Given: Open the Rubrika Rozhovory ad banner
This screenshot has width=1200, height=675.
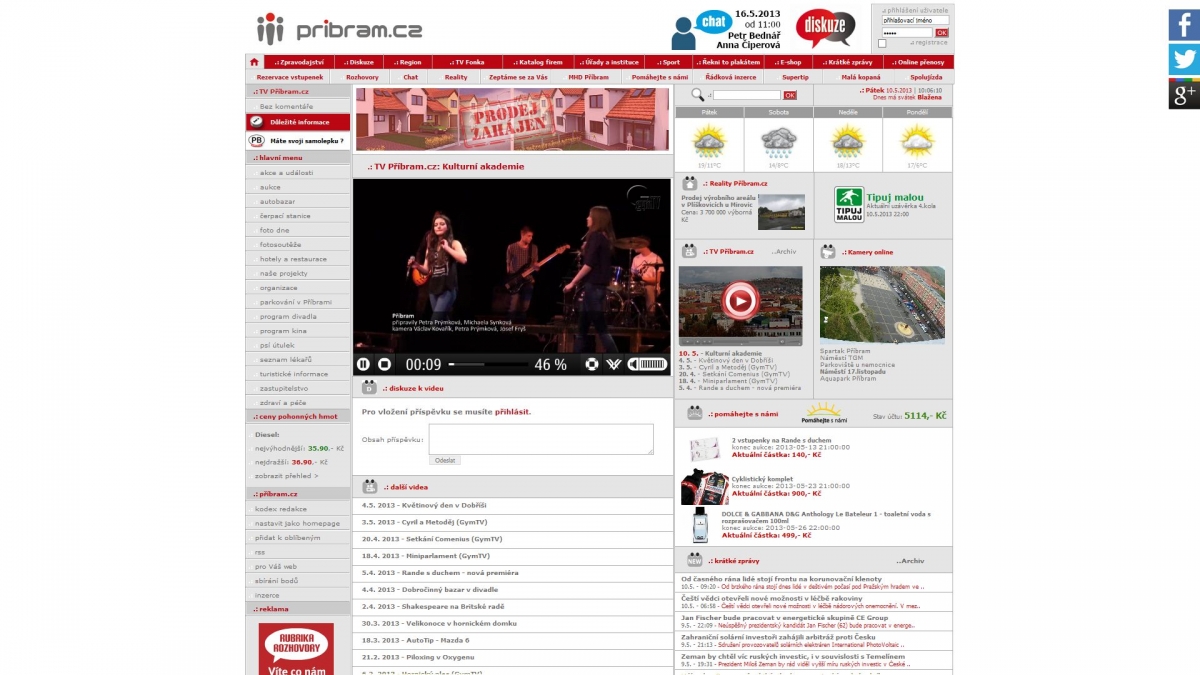Looking at the screenshot, I should tap(296, 649).
